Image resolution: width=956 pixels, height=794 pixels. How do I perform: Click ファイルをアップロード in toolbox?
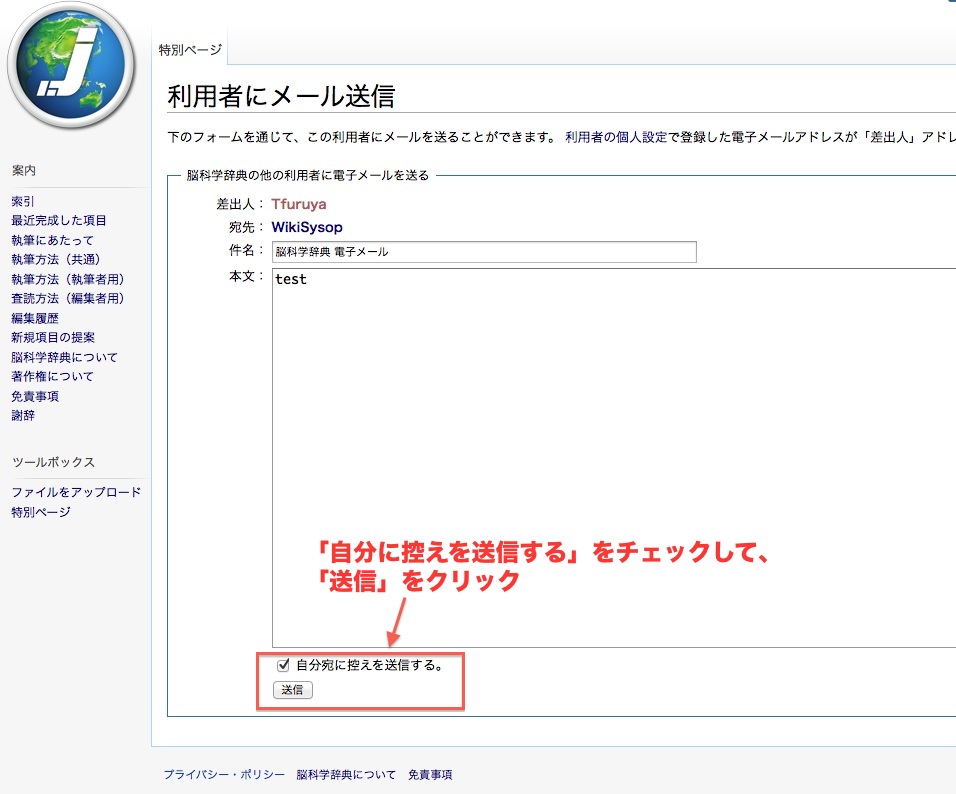click(76, 492)
